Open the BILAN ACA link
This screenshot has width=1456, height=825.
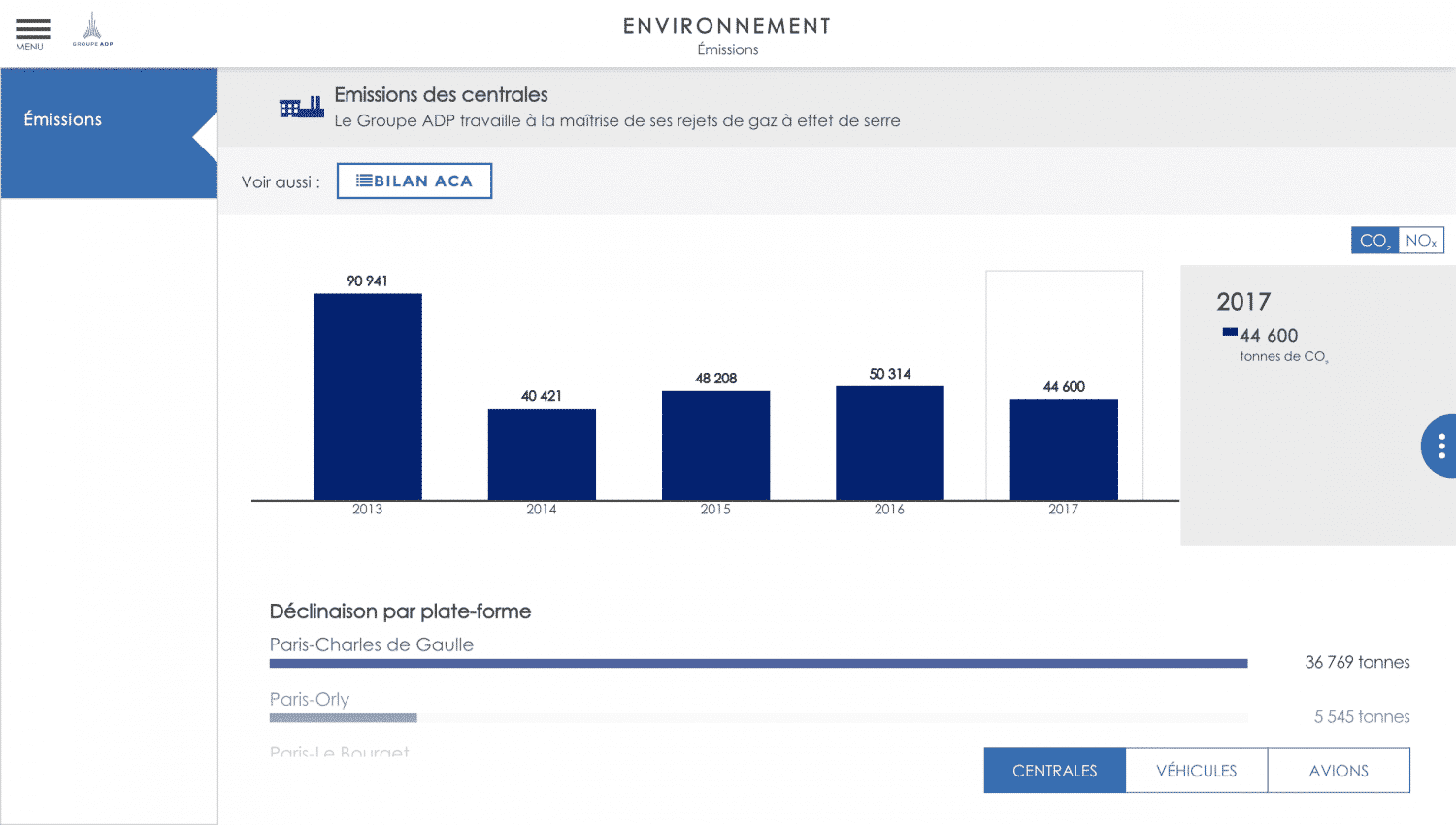414,181
